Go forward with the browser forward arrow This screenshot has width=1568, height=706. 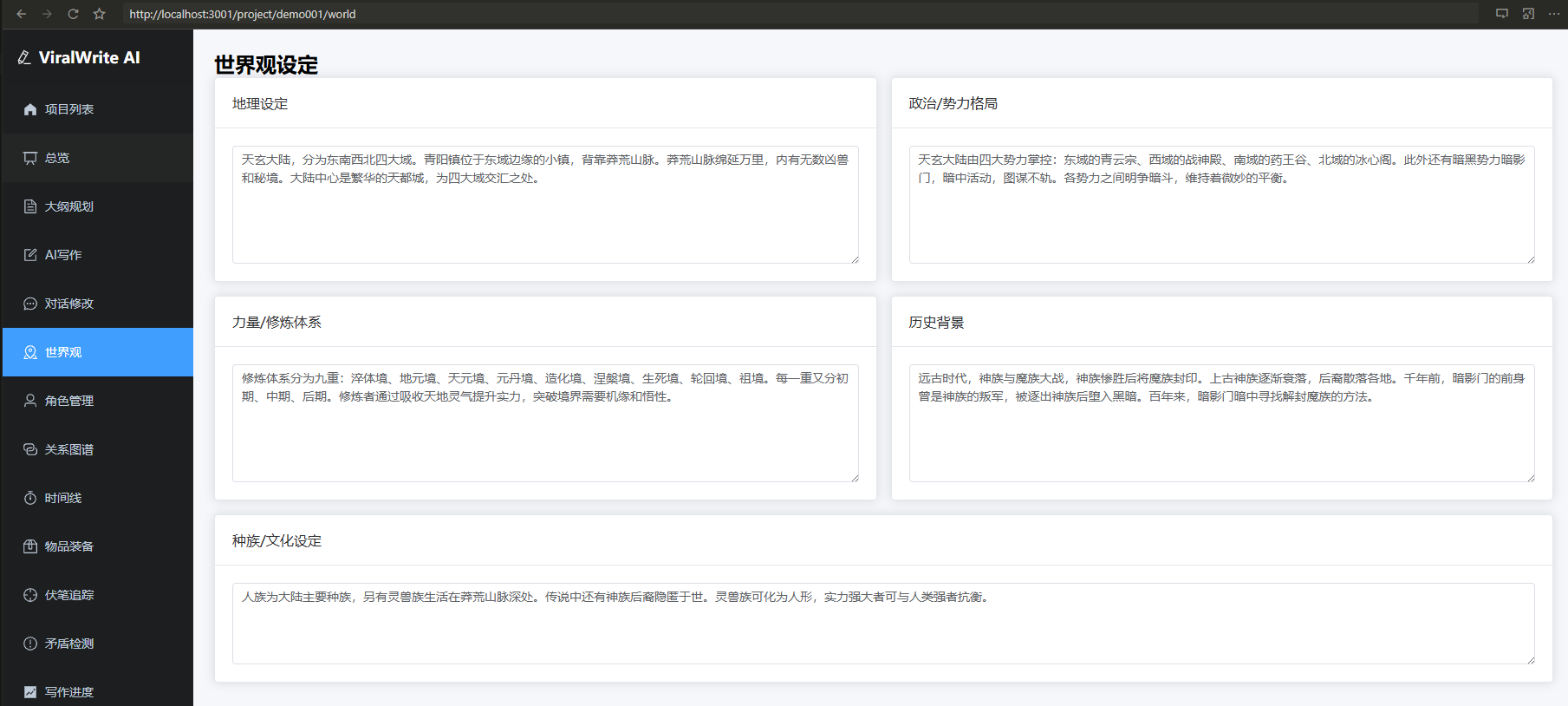pyautogui.click(x=48, y=14)
